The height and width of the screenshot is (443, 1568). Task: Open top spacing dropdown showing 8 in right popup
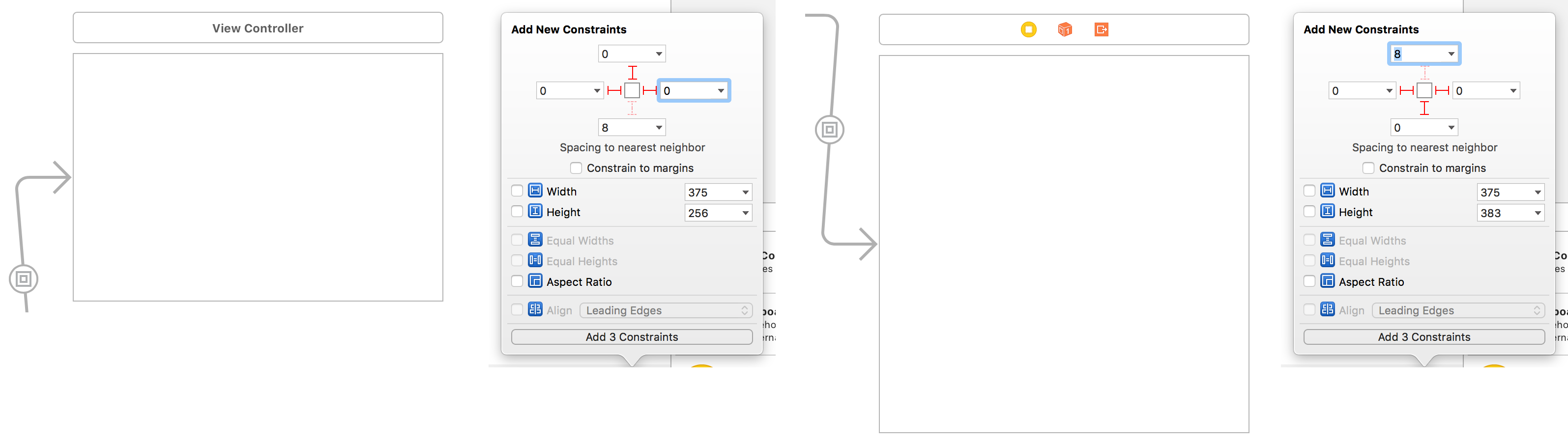pyautogui.click(x=1451, y=54)
